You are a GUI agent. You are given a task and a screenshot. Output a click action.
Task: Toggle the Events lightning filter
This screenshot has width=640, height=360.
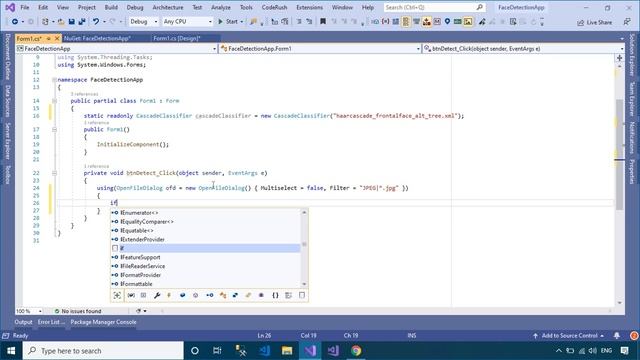[x=169, y=295]
